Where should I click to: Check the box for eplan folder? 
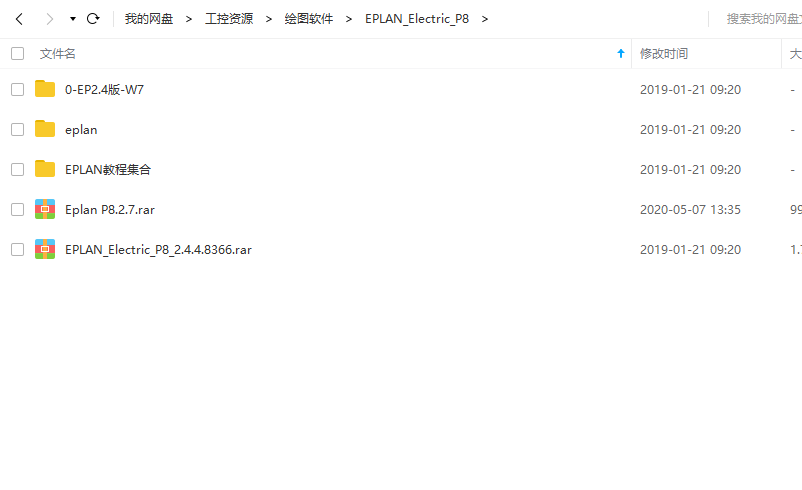coord(17,129)
